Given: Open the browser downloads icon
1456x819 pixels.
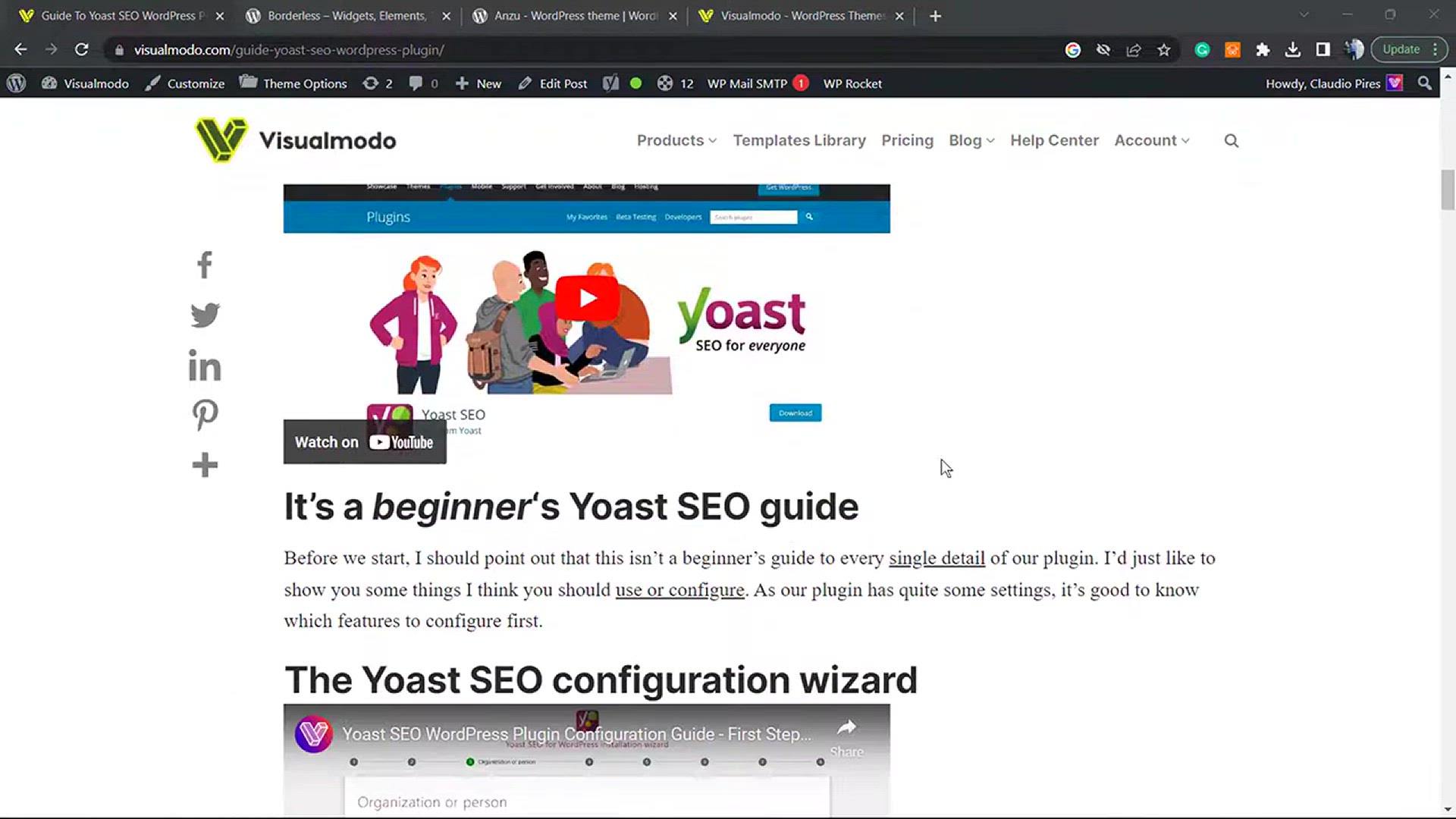Looking at the screenshot, I should point(1293,50).
